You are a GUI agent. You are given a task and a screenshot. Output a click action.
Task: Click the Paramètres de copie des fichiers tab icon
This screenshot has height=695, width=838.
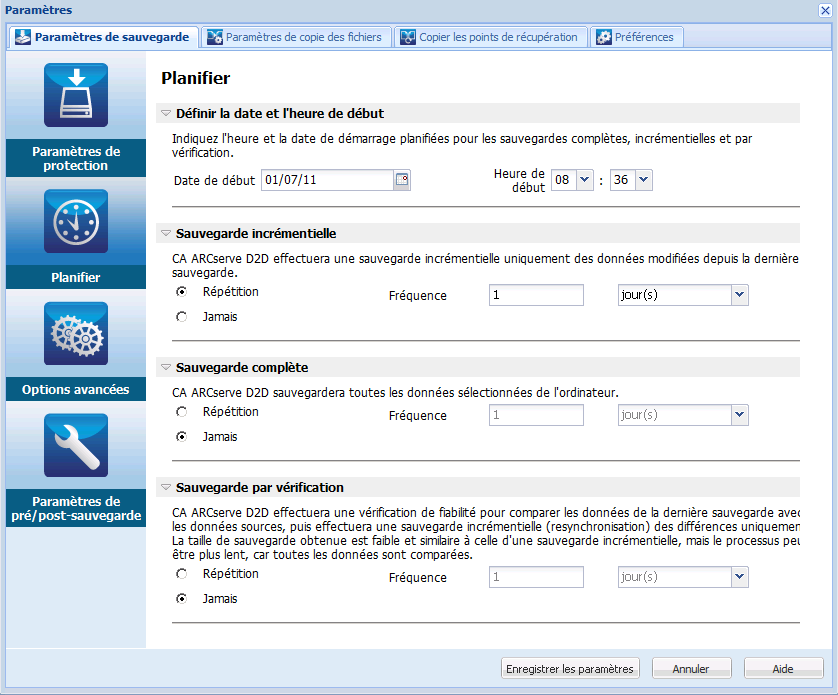coord(215,37)
